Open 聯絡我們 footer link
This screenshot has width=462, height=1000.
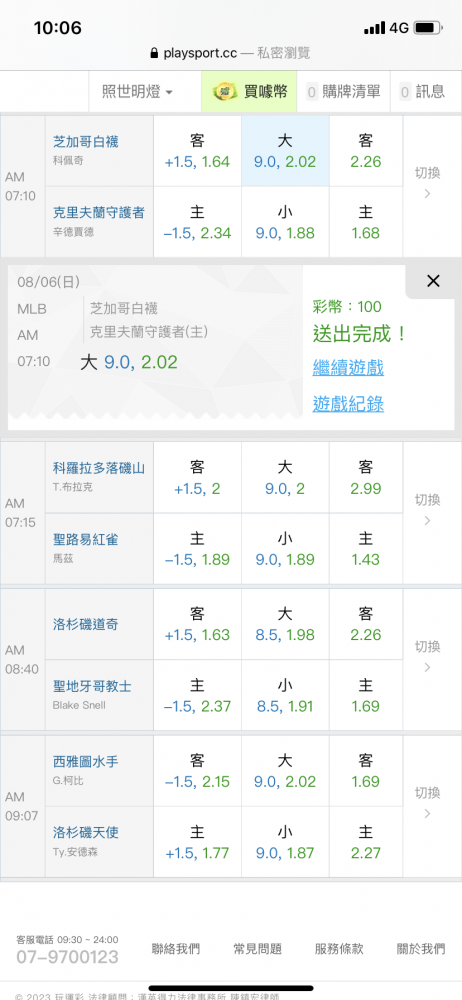coord(175,948)
